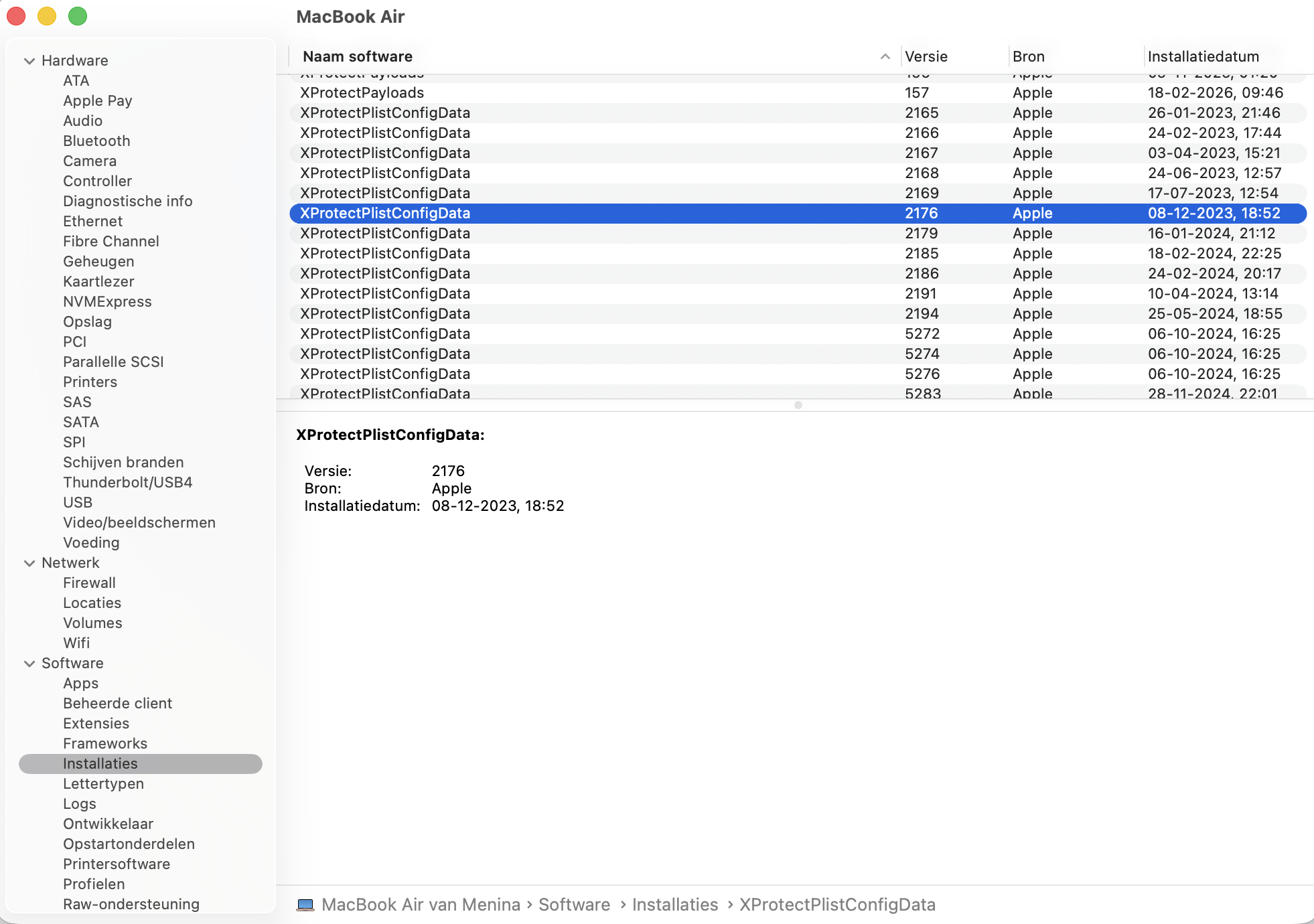Select row installed 24-02-2024, 20:17
This screenshot has height=924, width=1314.
click(798, 274)
